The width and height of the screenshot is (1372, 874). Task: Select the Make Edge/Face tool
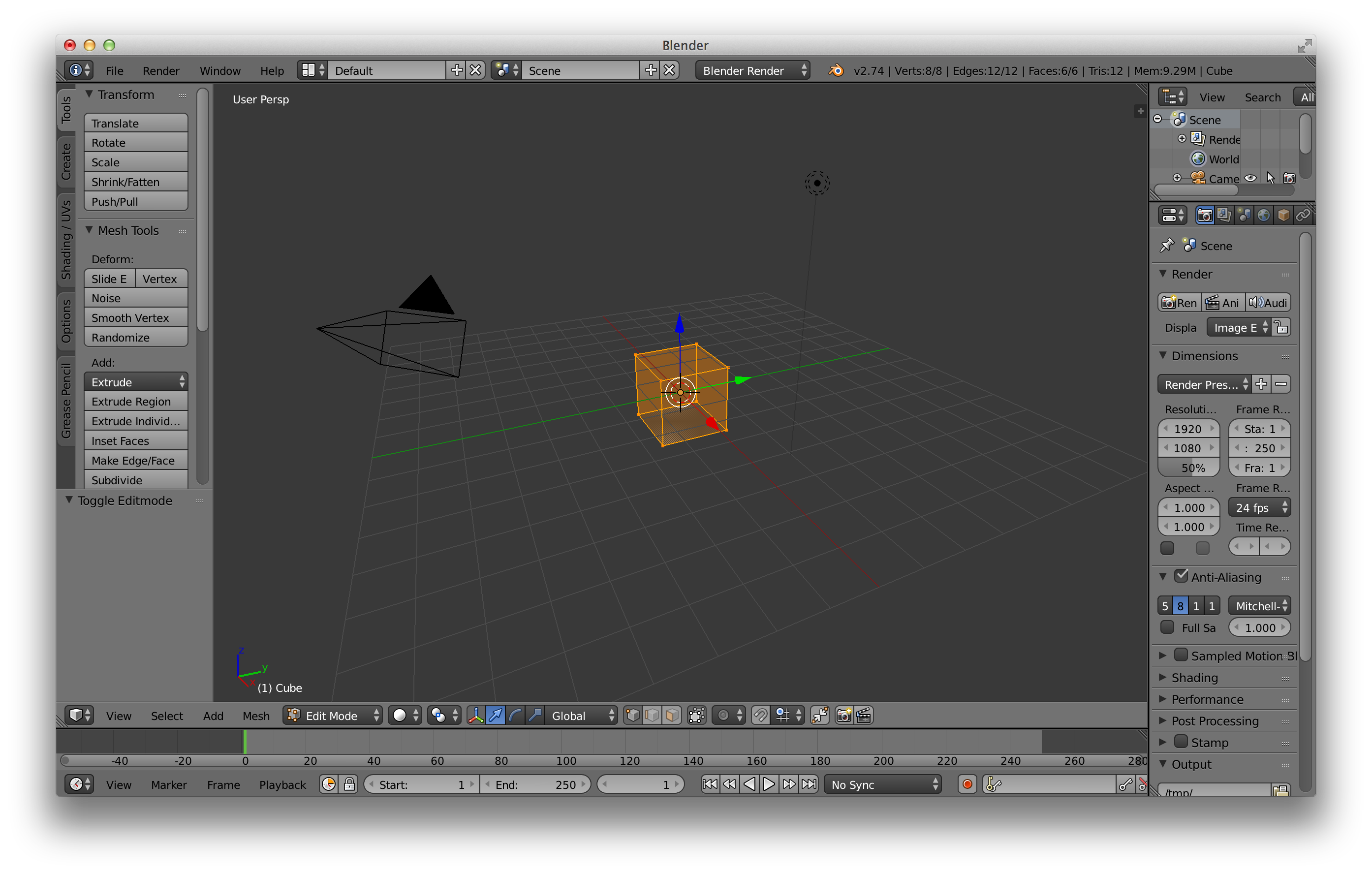point(134,460)
